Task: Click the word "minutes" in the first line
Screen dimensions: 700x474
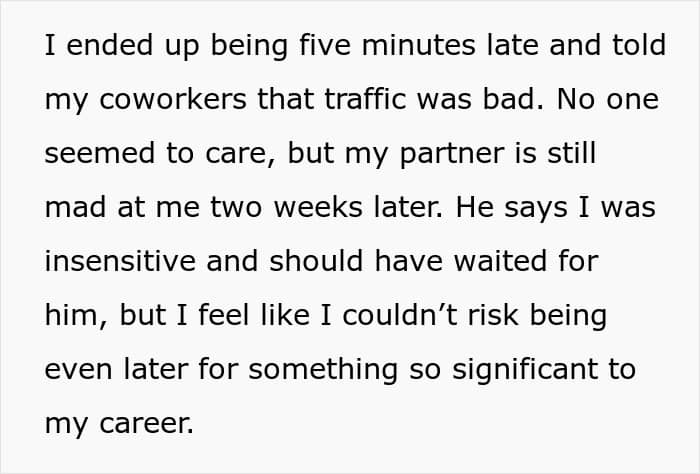Action: (418, 45)
